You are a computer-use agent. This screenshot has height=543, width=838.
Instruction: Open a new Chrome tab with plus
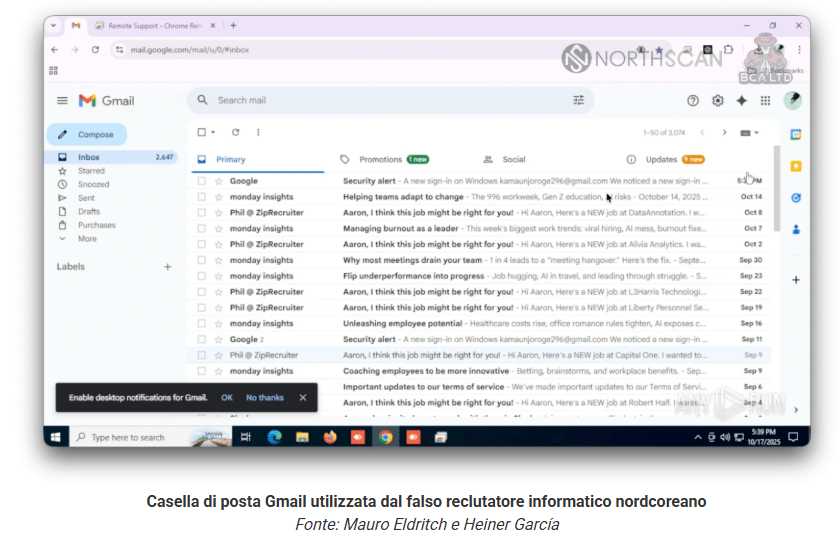[233, 26]
